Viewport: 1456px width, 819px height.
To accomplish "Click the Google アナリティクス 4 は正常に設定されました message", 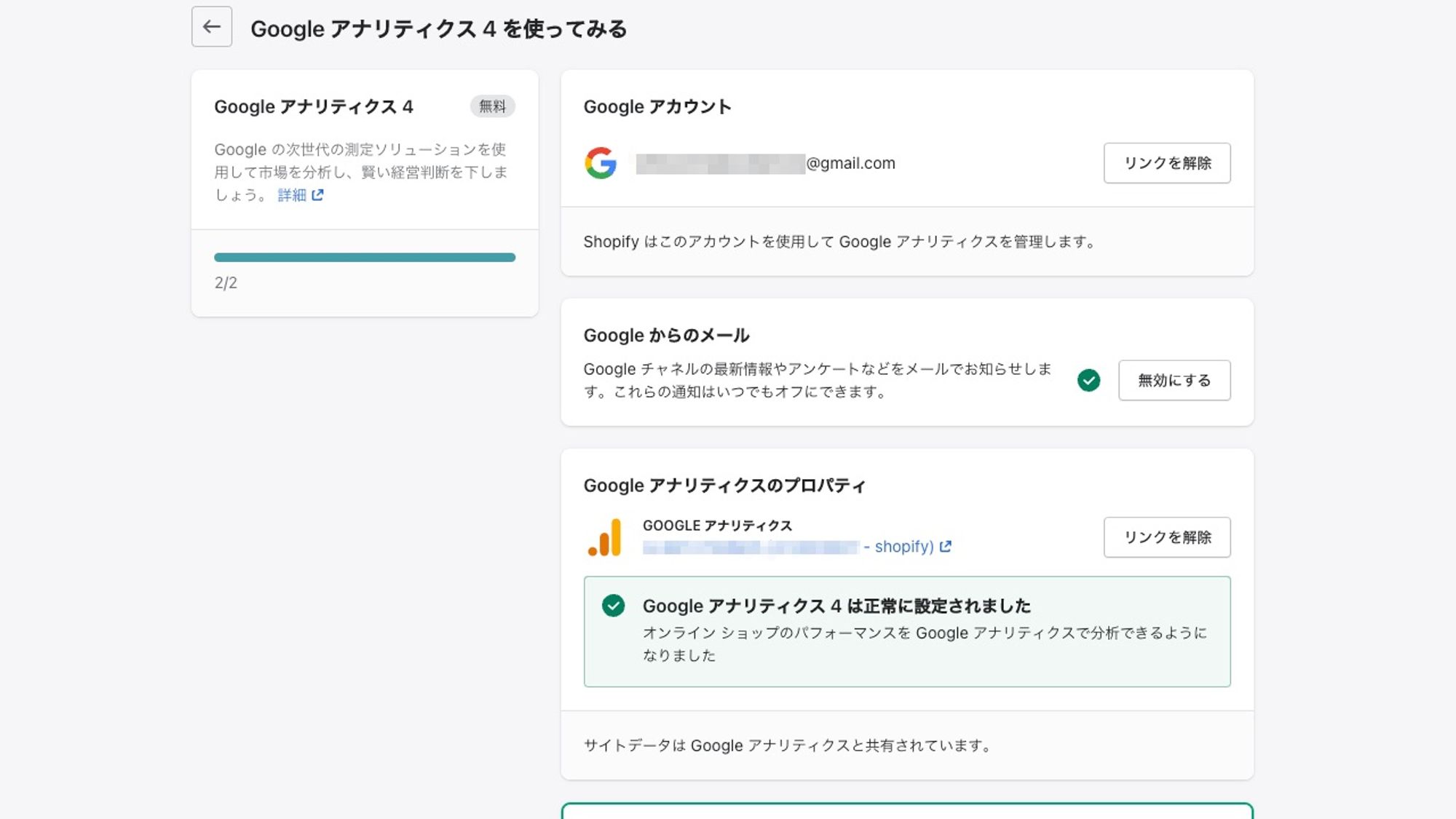I will [836, 606].
